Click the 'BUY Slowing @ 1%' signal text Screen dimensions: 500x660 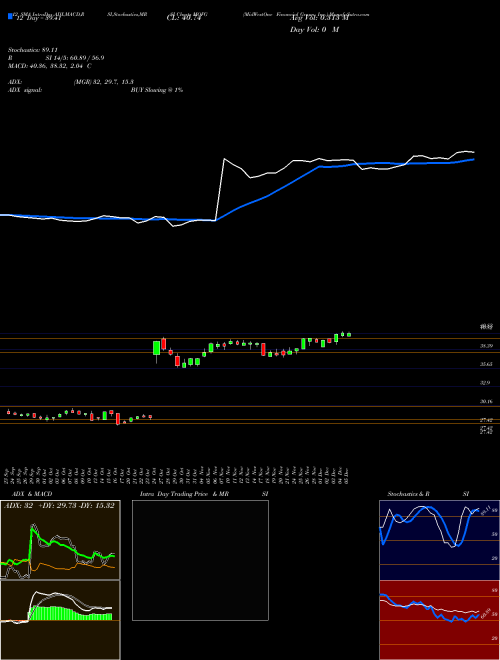point(157,90)
